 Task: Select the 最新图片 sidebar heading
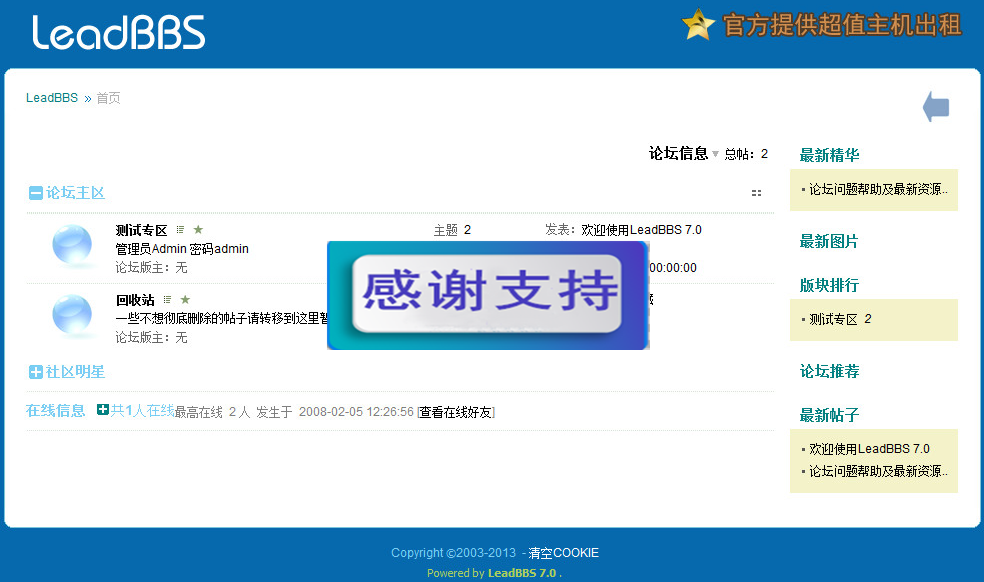coord(829,242)
